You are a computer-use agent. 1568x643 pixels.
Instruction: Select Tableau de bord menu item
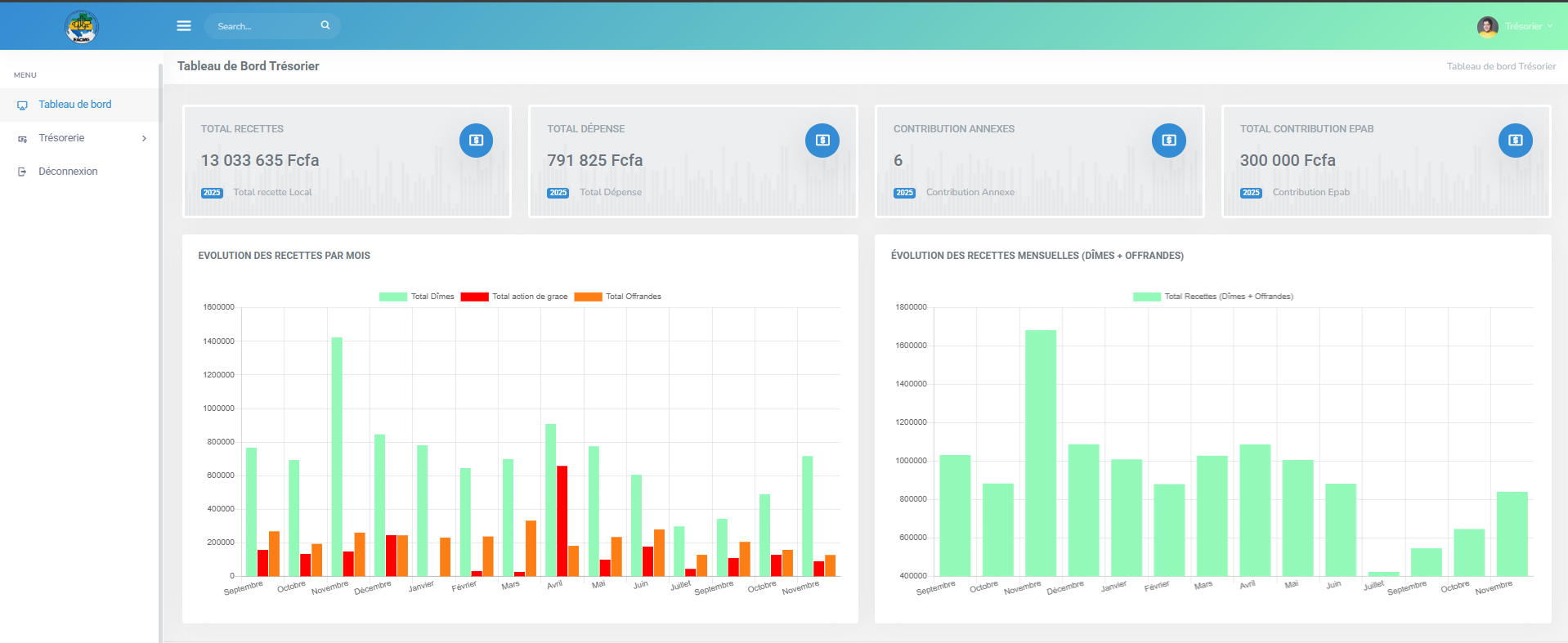(74, 105)
